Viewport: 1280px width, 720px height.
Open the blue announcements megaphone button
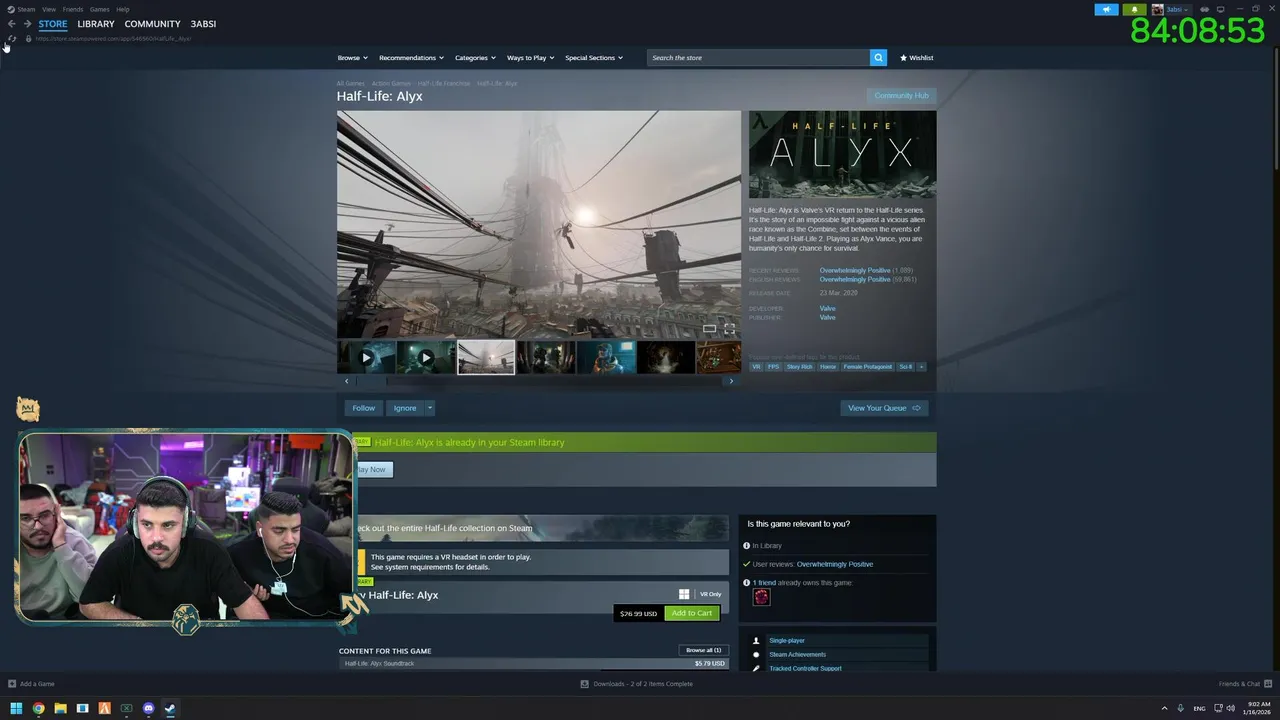point(1106,9)
